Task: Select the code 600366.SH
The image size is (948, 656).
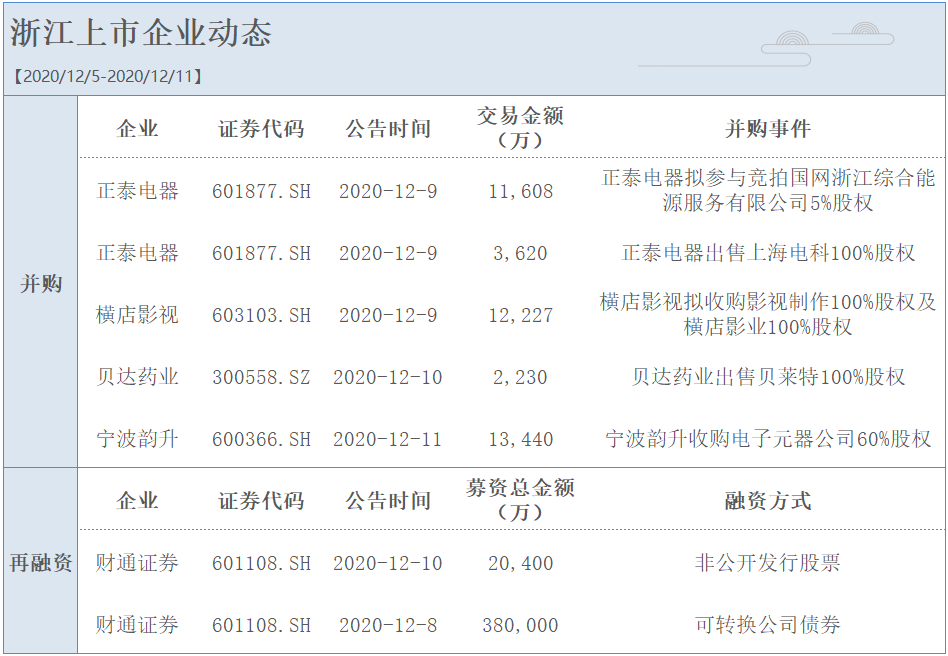Action: (261, 439)
